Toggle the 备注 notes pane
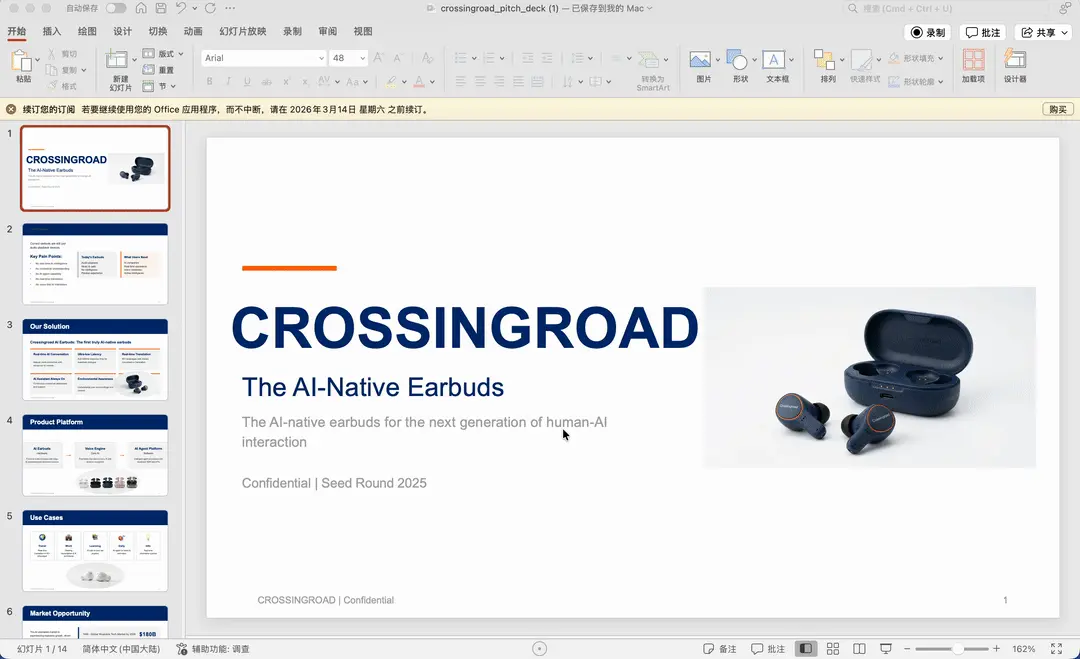The width and height of the screenshot is (1080, 659). click(720, 649)
